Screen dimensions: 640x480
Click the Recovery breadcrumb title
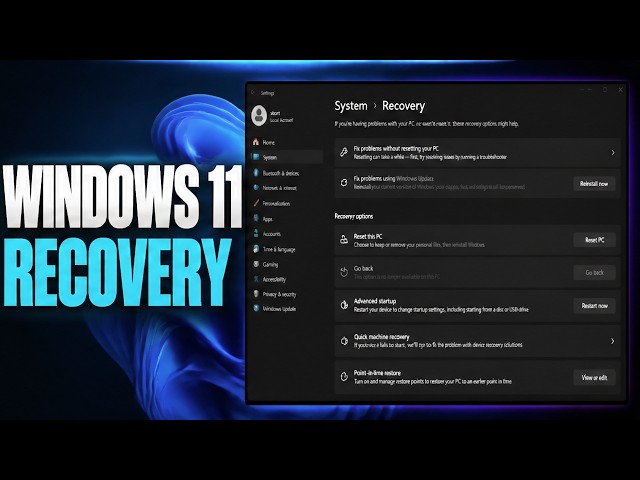(x=403, y=106)
